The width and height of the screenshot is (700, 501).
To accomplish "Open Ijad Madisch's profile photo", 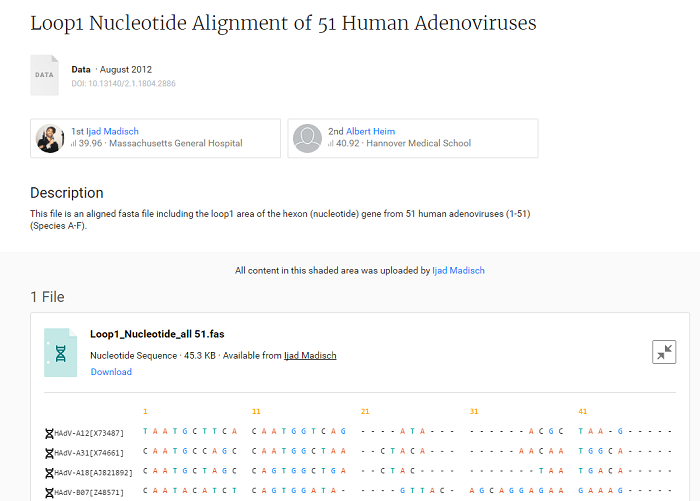I will click(x=50, y=138).
